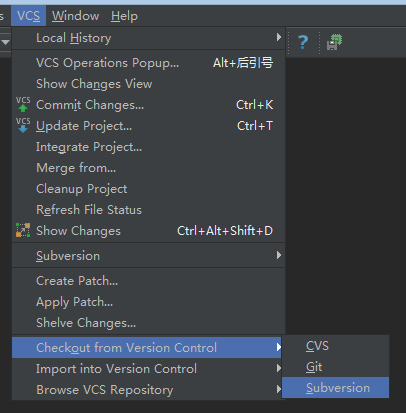The image size is (406, 413).
Task: Click the Commit Changes green arrow icon
Action: click(x=23, y=104)
